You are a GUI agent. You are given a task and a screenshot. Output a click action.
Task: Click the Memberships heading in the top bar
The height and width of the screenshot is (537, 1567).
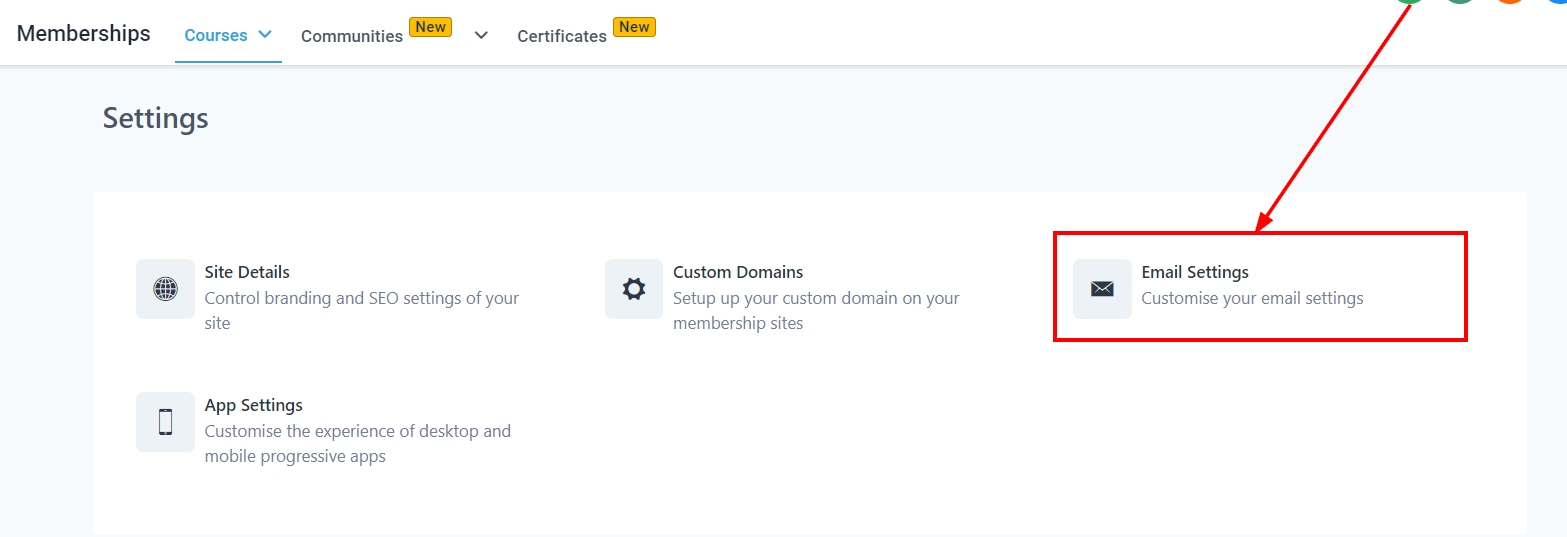pos(84,33)
